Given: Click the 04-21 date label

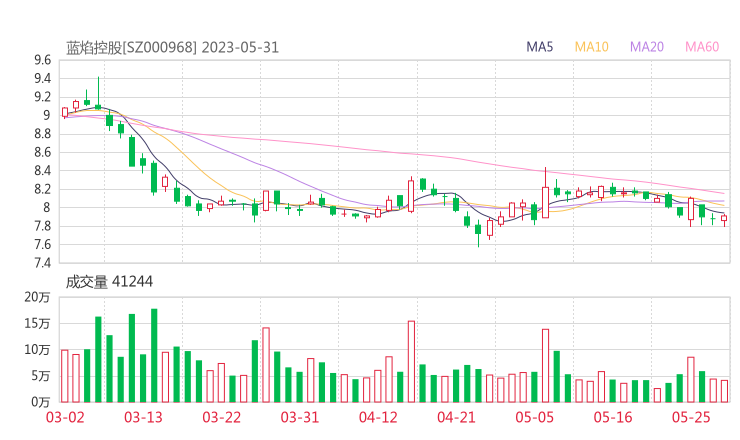Looking at the screenshot, I should coord(456,417).
